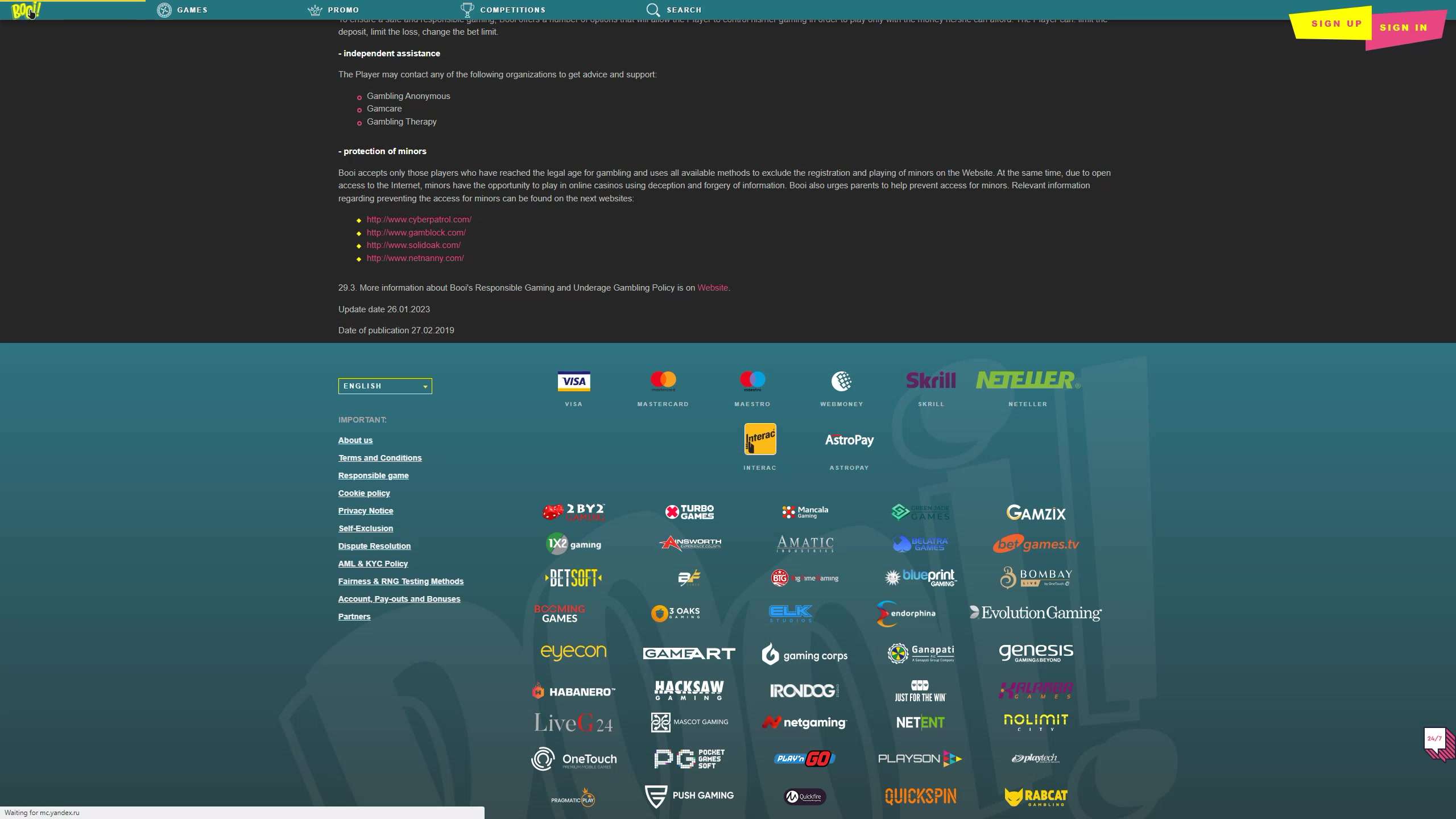The width and height of the screenshot is (1456, 819).
Task: Click the Endorphina provider logo
Action: 906,614
